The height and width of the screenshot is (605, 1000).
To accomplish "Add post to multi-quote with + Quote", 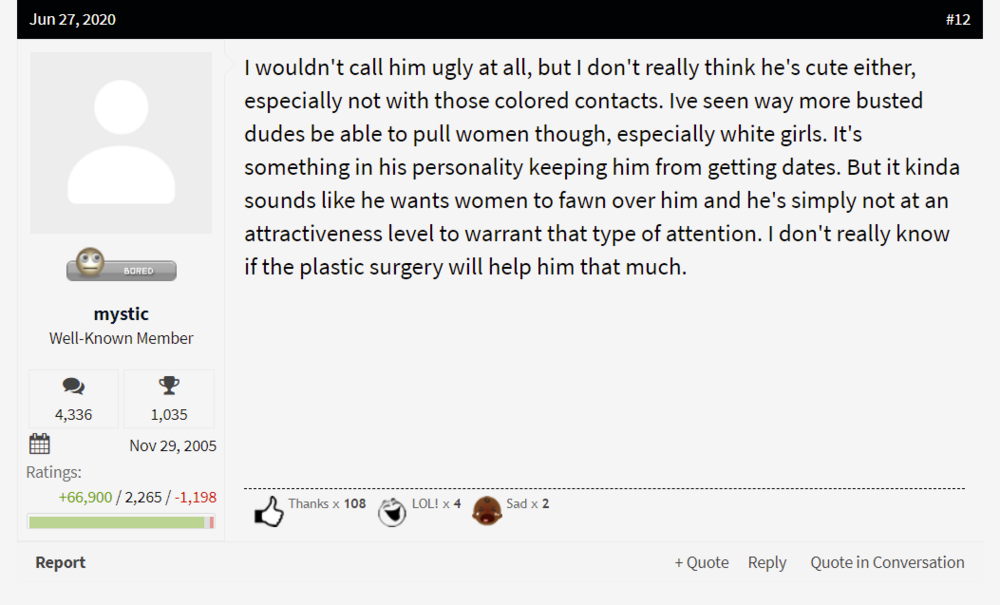I will (x=701, y=562).
